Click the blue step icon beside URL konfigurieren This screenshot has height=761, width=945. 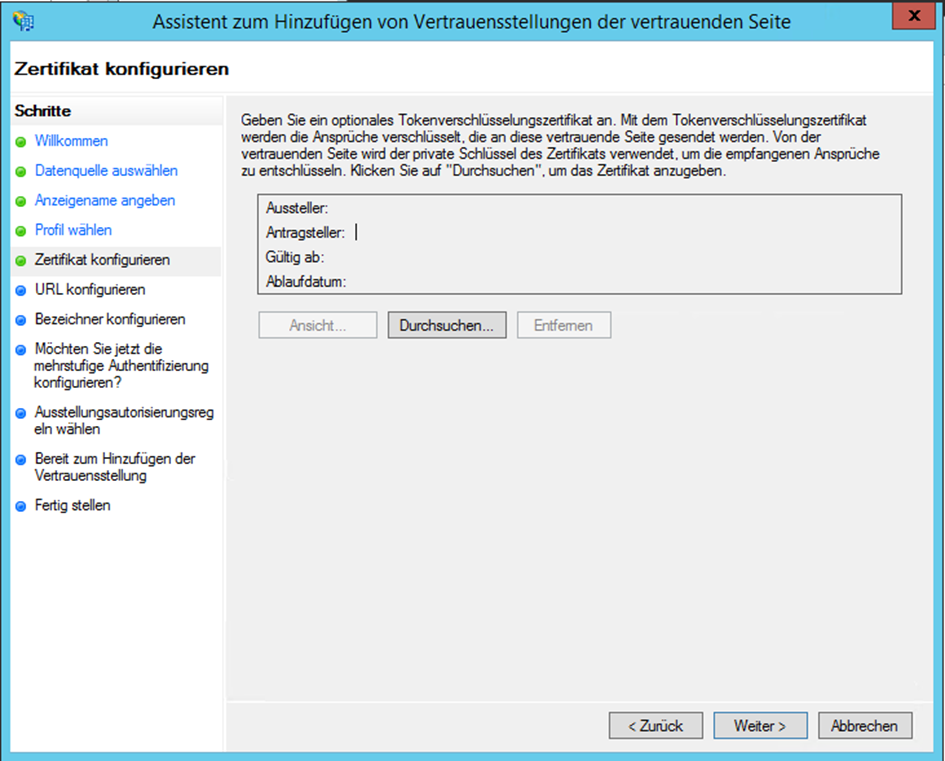pos(22,287)
